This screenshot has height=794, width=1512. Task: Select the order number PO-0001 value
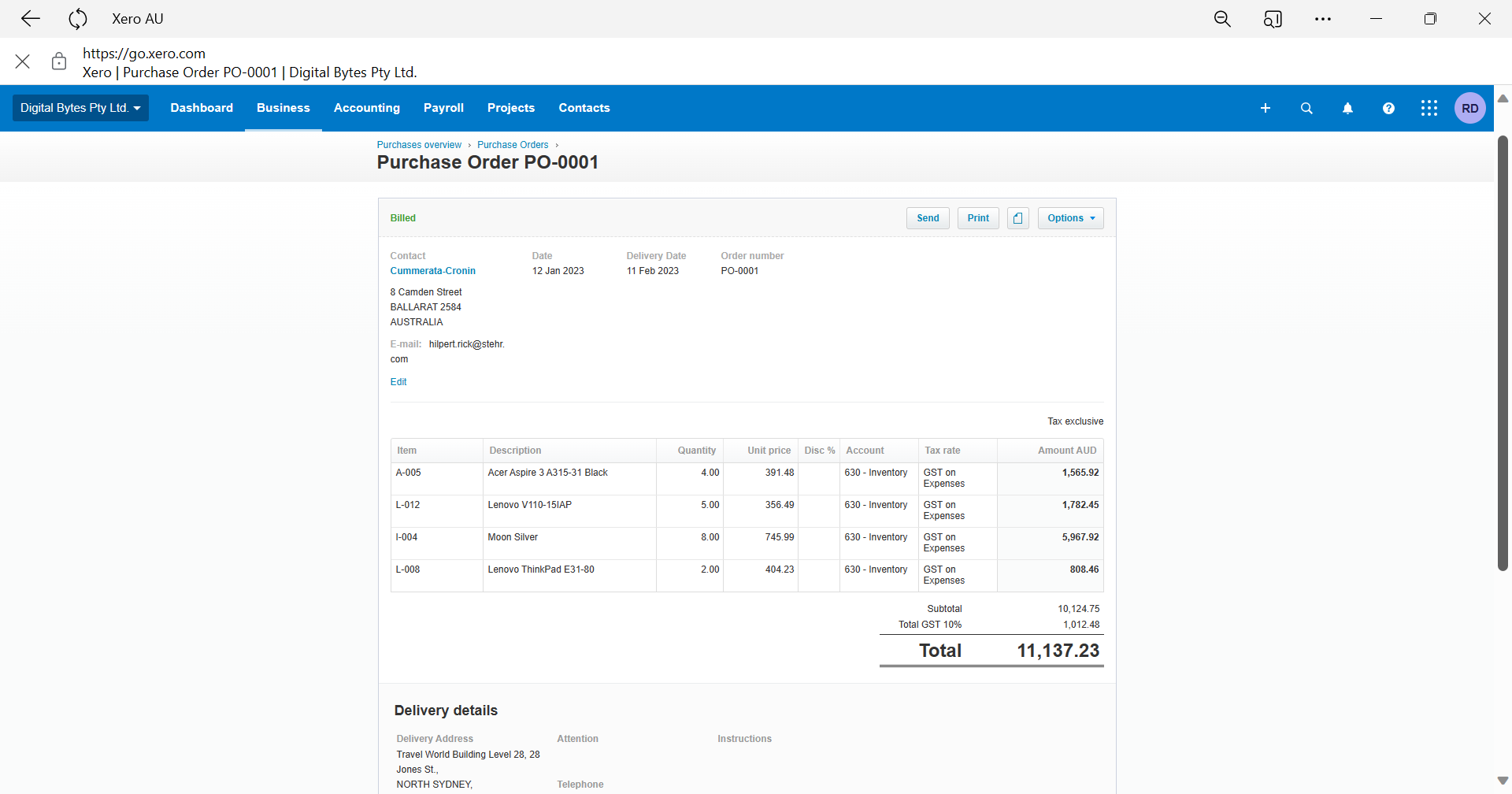tap(740, 271)
